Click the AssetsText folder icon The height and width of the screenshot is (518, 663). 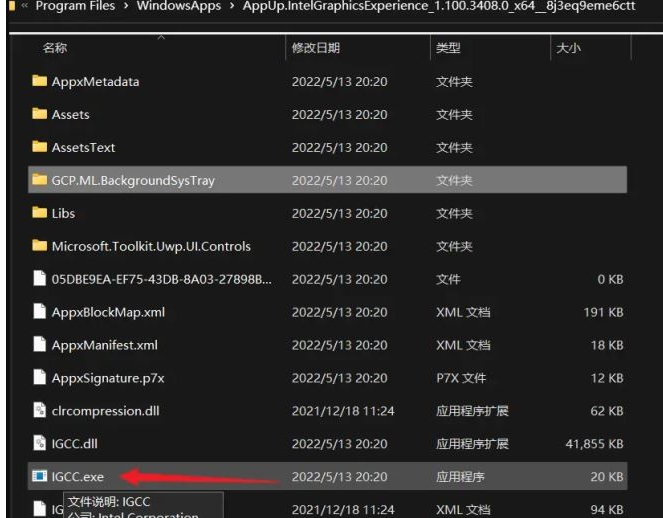[x=40, y=148]
